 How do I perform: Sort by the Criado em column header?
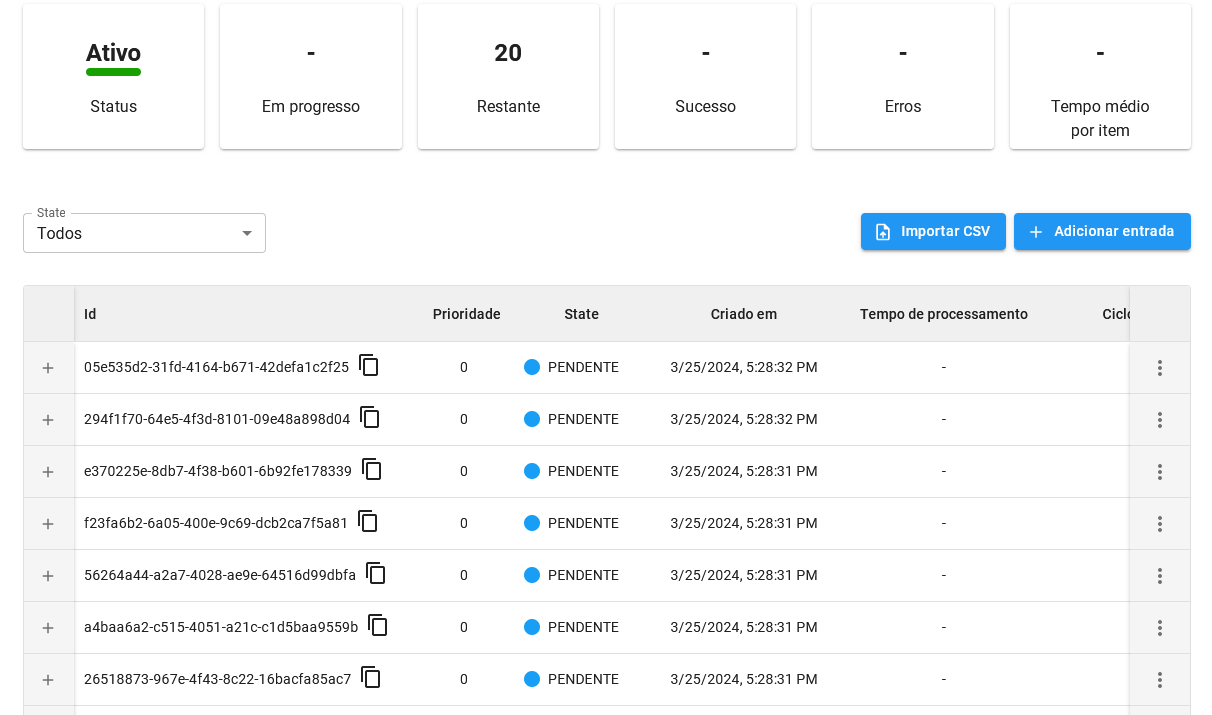click(x=743, y=314)
